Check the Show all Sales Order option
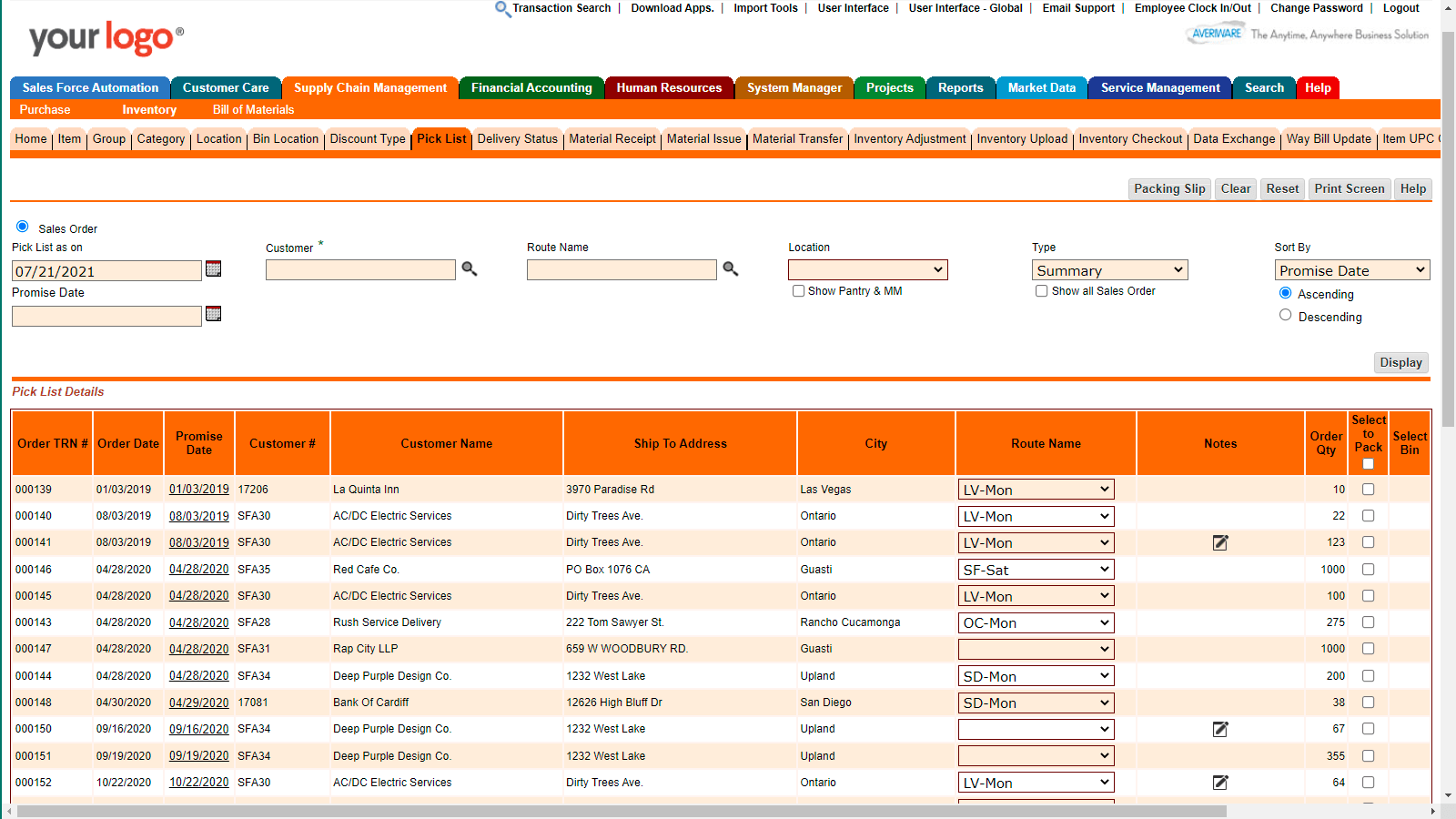 pyautogui.click(x=1041, y=291)
